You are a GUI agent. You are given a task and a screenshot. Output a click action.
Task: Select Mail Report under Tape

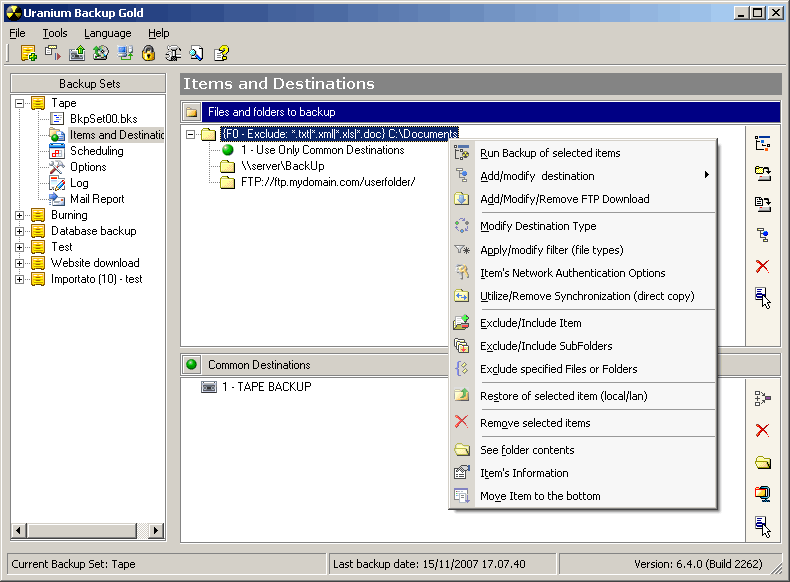[x=97, y=199]
